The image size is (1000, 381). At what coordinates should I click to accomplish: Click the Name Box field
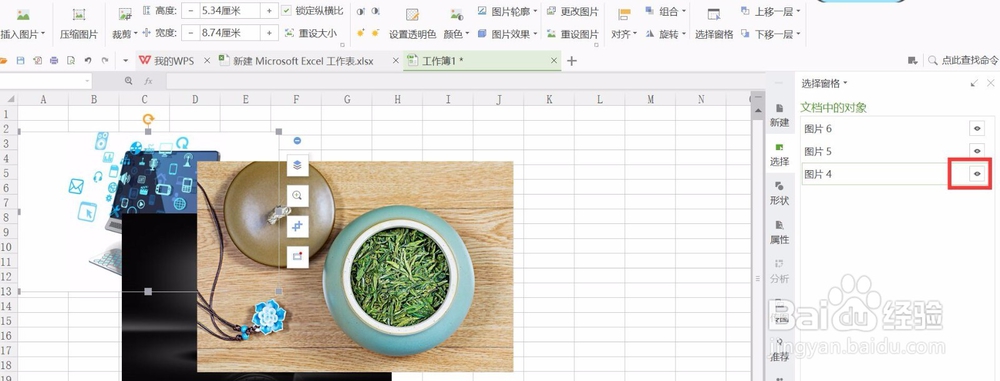pos(46,81)
